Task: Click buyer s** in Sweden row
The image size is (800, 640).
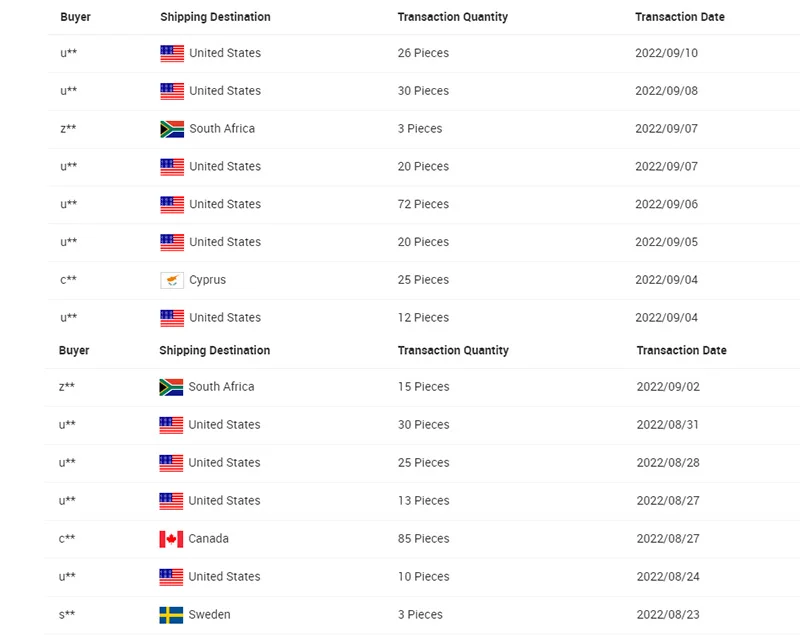Action: (x=67, y=615)
